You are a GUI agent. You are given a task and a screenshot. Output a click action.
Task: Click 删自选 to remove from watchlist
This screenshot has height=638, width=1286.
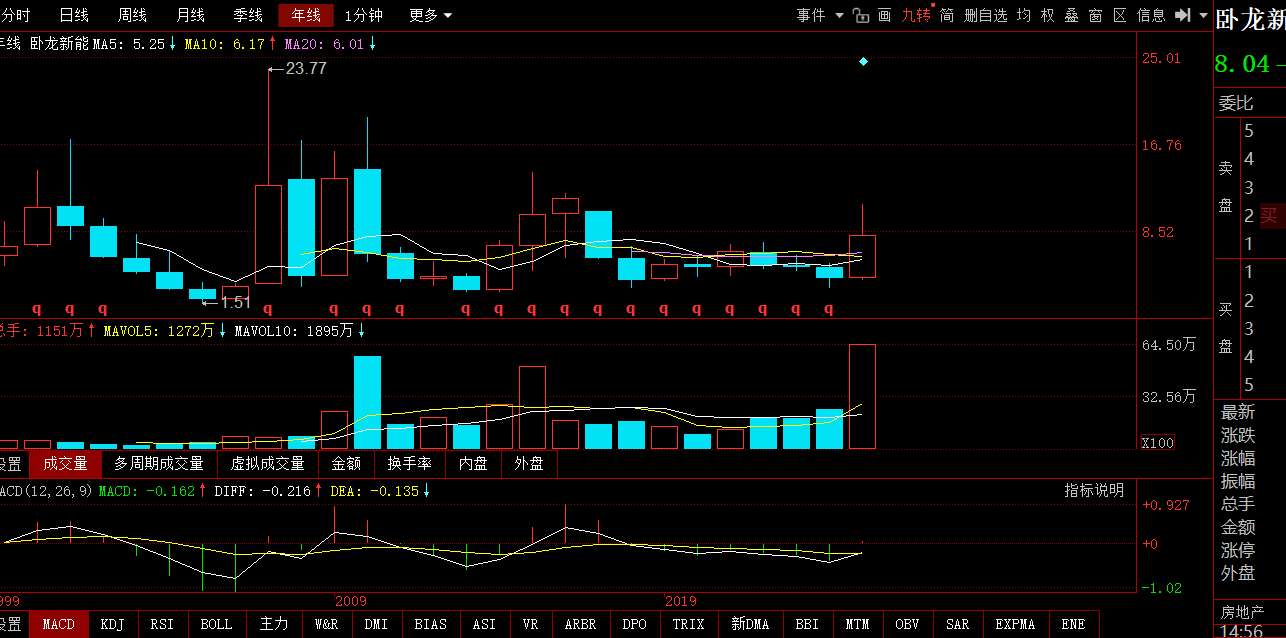coord(985,15)
